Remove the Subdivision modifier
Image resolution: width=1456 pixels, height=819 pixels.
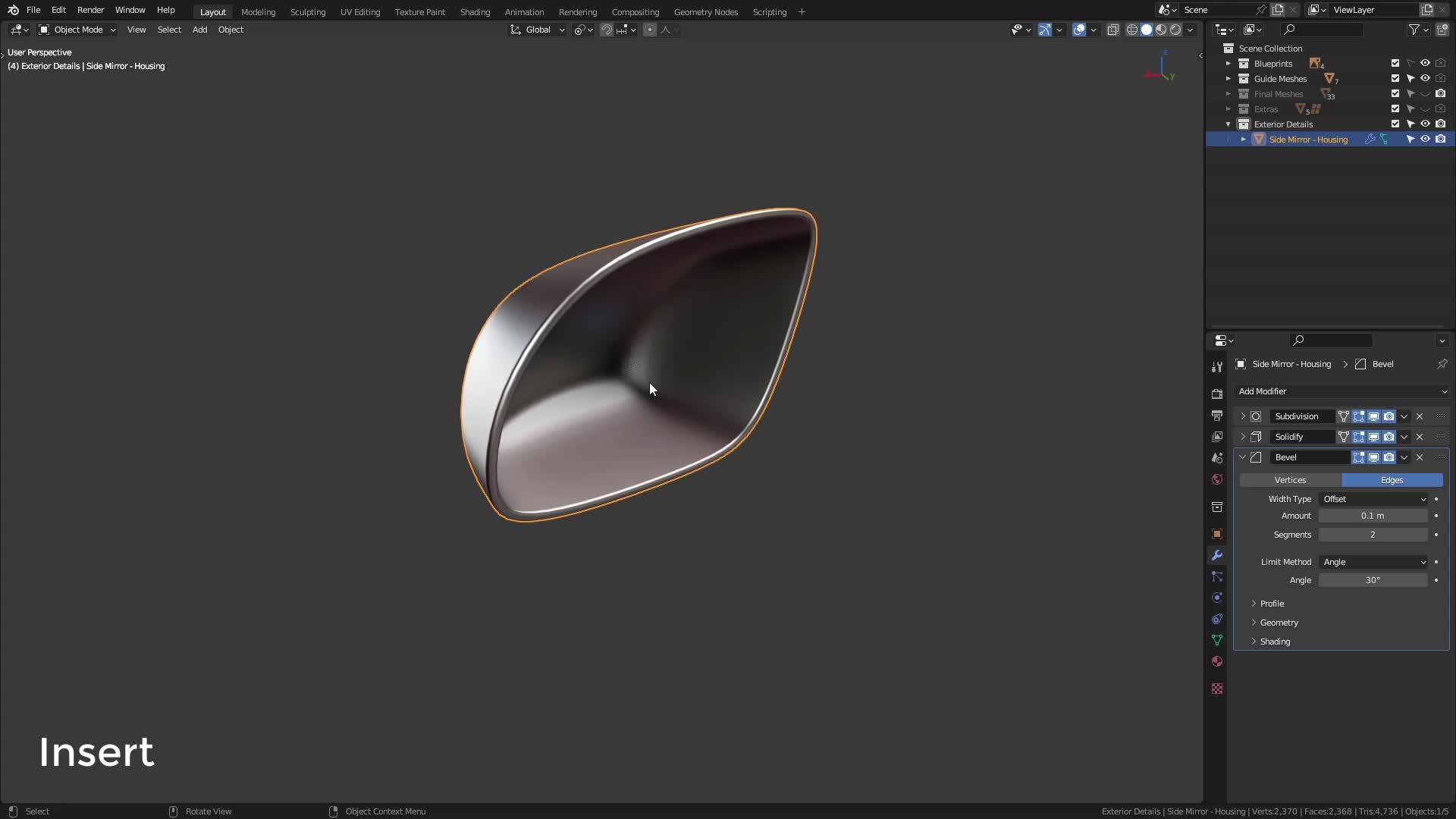pyautogui.click(x=1420, y=416)
